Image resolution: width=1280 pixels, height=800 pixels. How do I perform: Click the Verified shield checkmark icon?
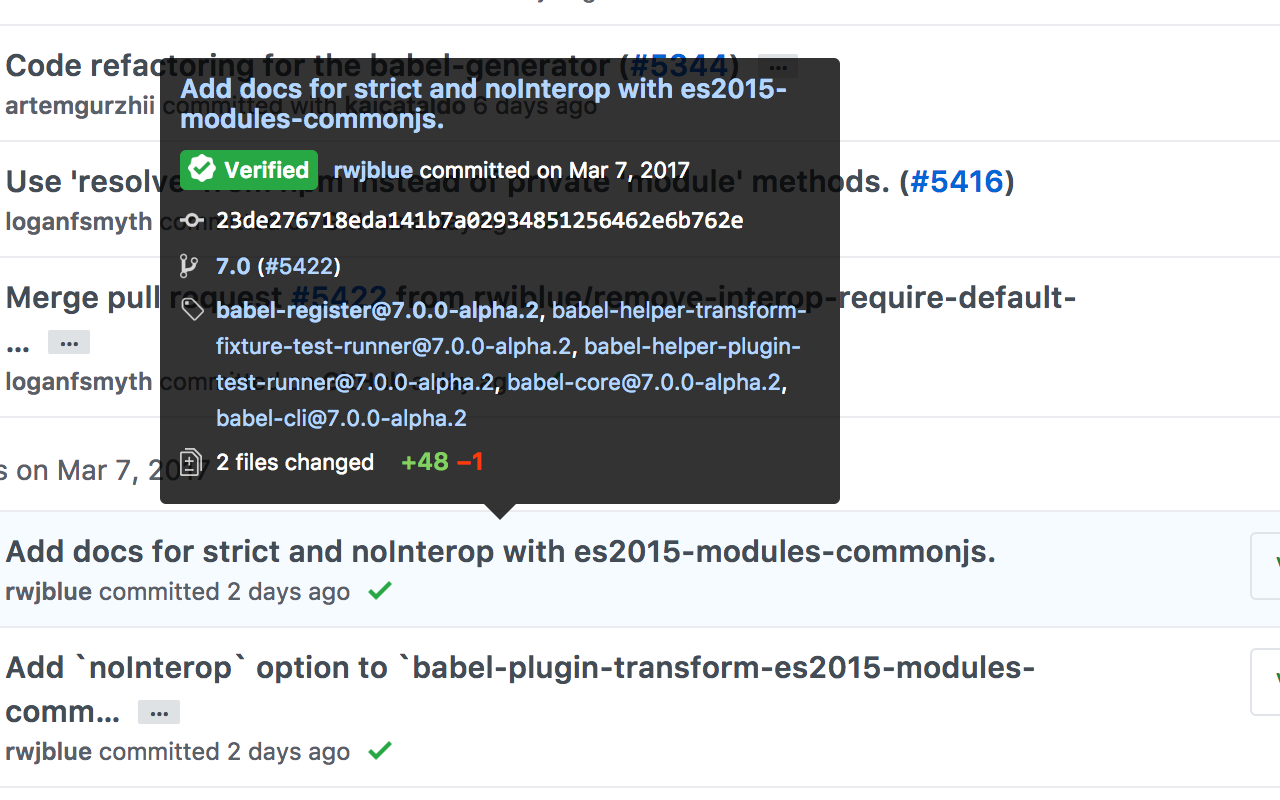point(201,170)
